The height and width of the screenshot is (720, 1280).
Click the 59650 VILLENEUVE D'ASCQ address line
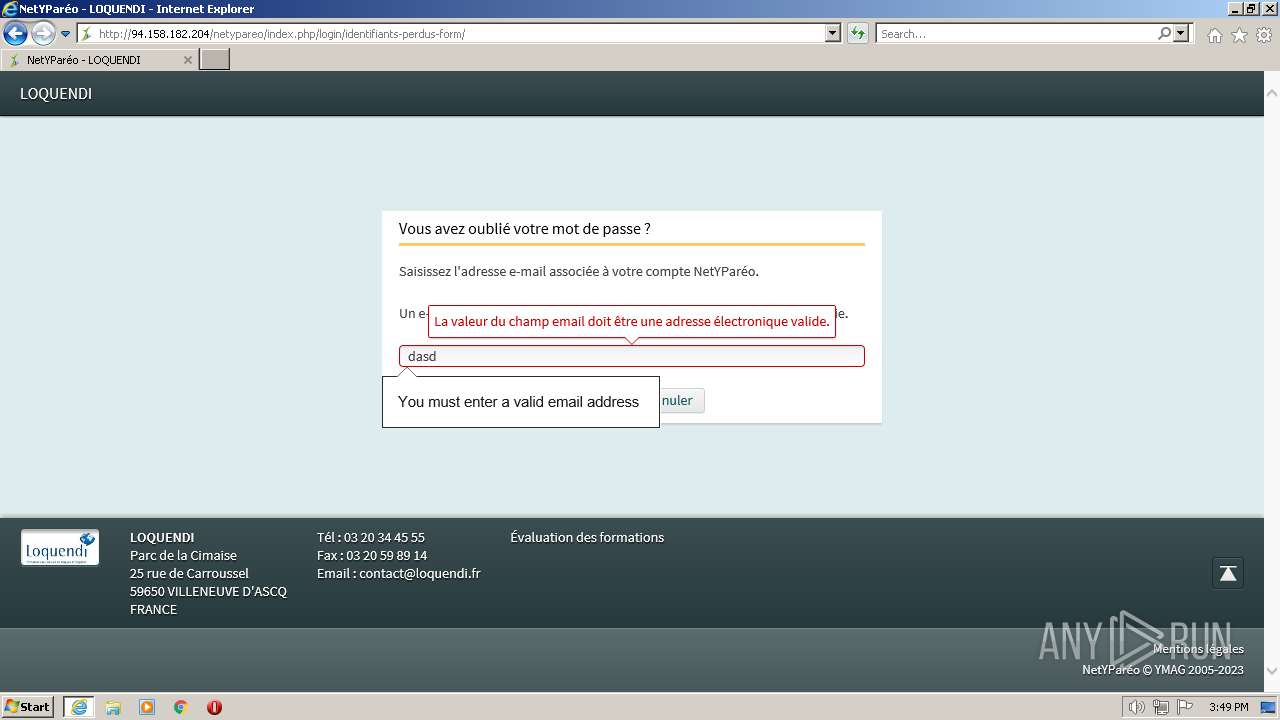click(x=208, y=591)
